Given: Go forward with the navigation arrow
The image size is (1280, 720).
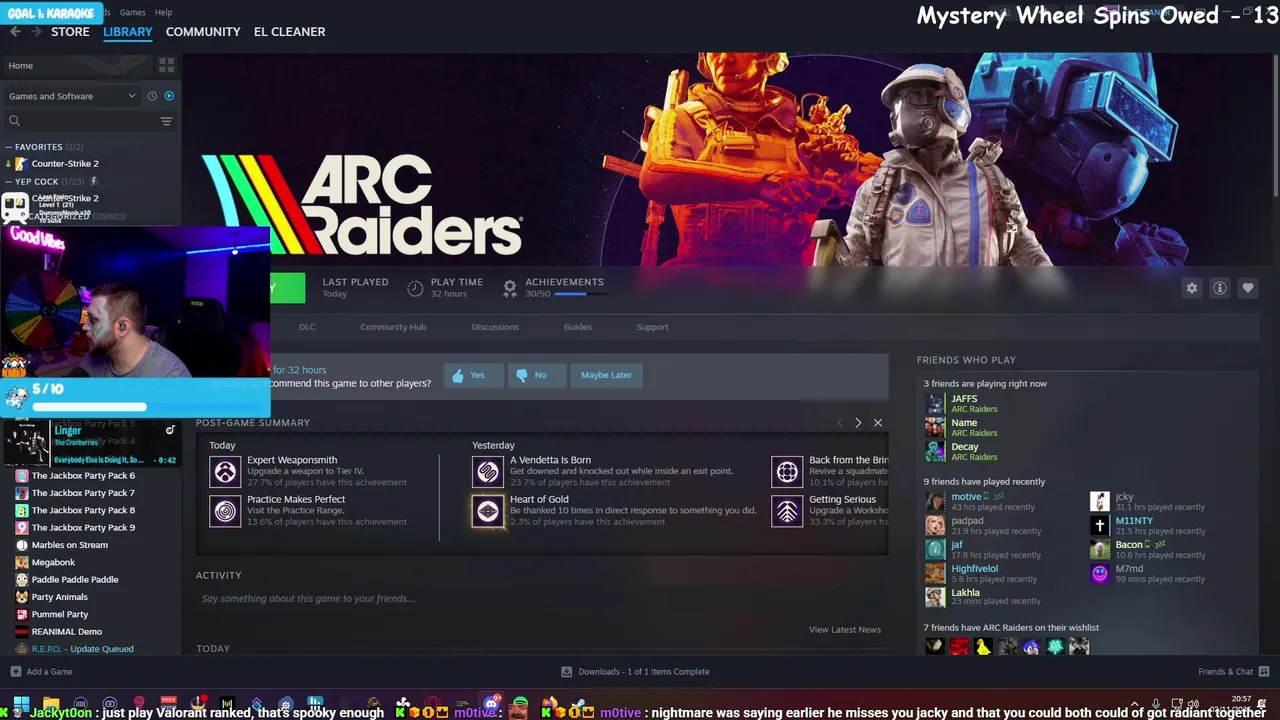Looking at the screenshot, I should pos(38,32).
